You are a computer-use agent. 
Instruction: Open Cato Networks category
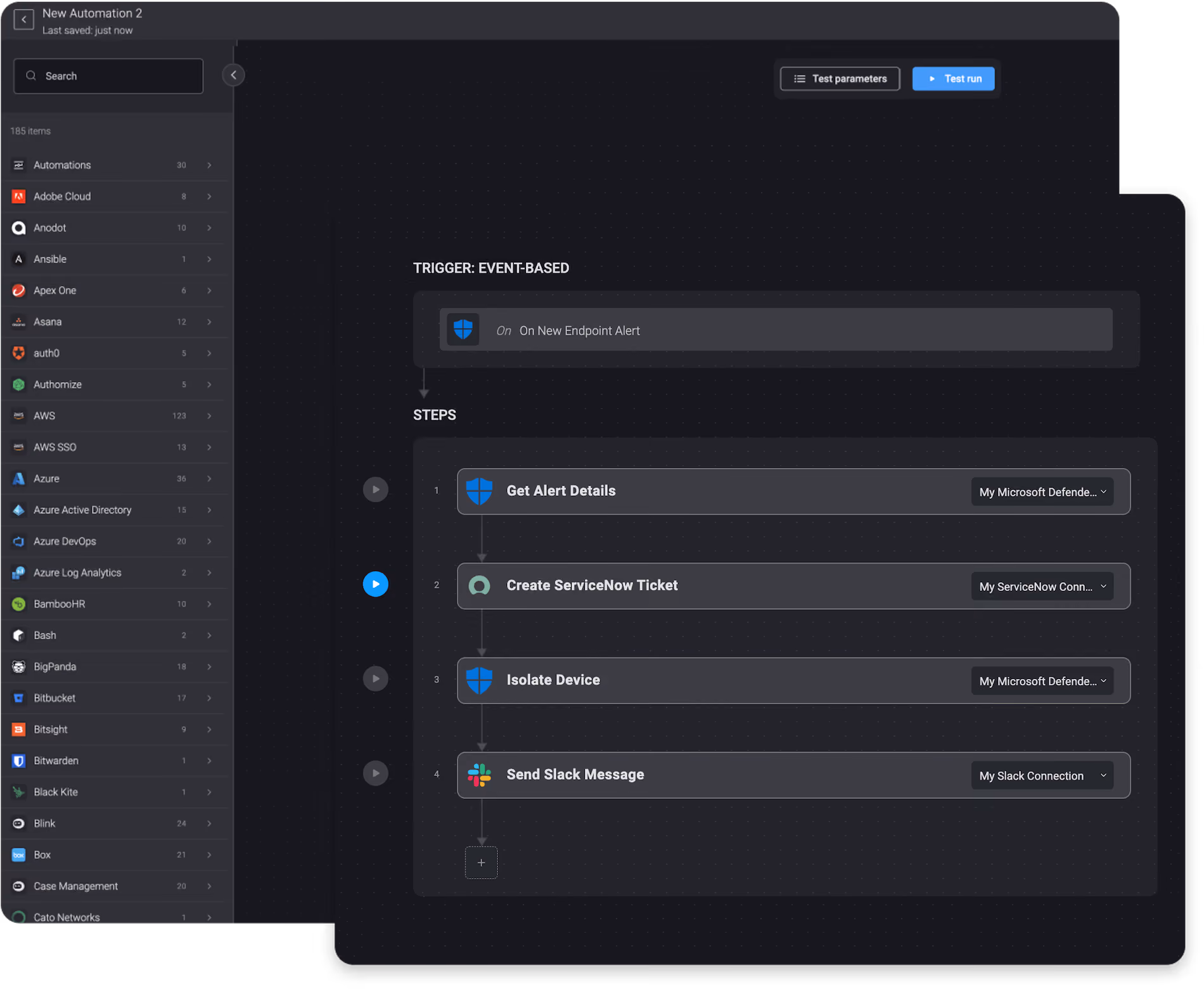click(x=114, y=914)
